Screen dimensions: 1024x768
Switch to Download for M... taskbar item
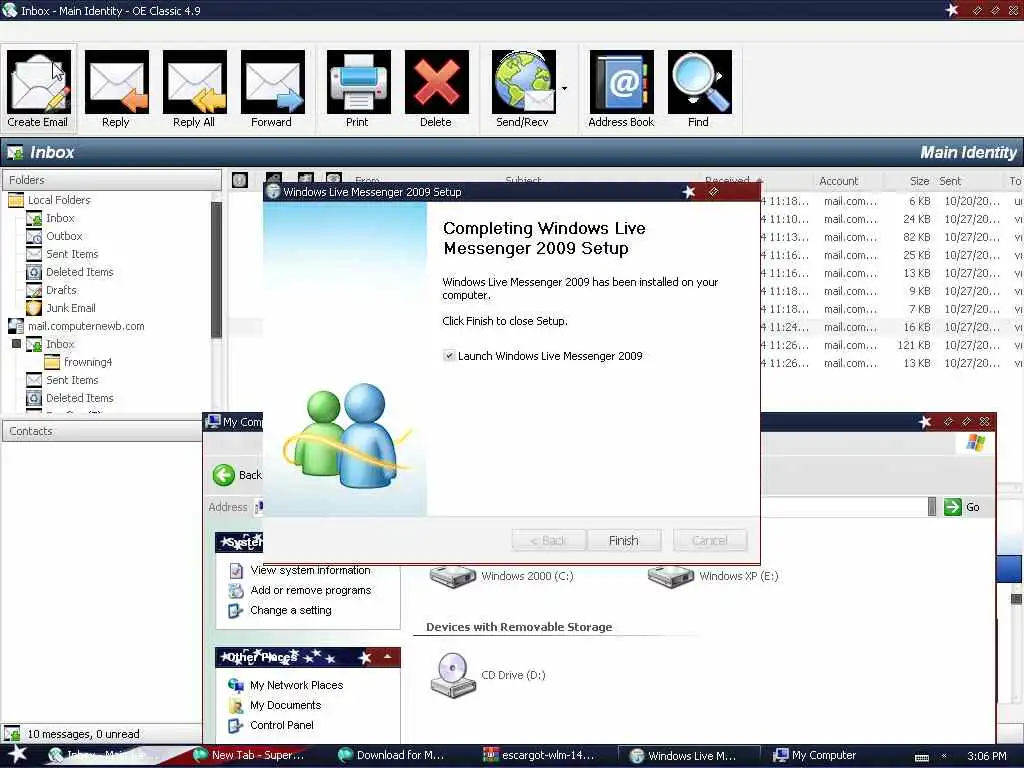[x=392, y=756]
